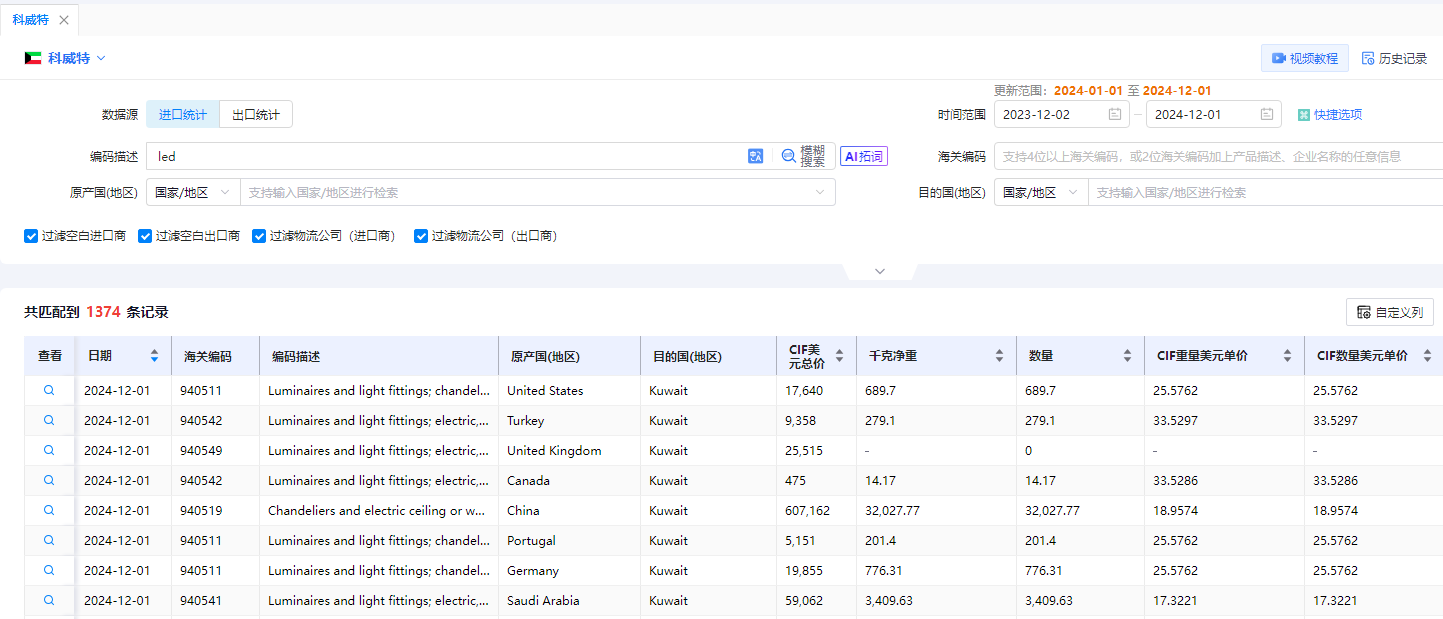Toggle 过滤空白进口商 checkbox
The image size is (1443, 619).
[x=31, y=236]
